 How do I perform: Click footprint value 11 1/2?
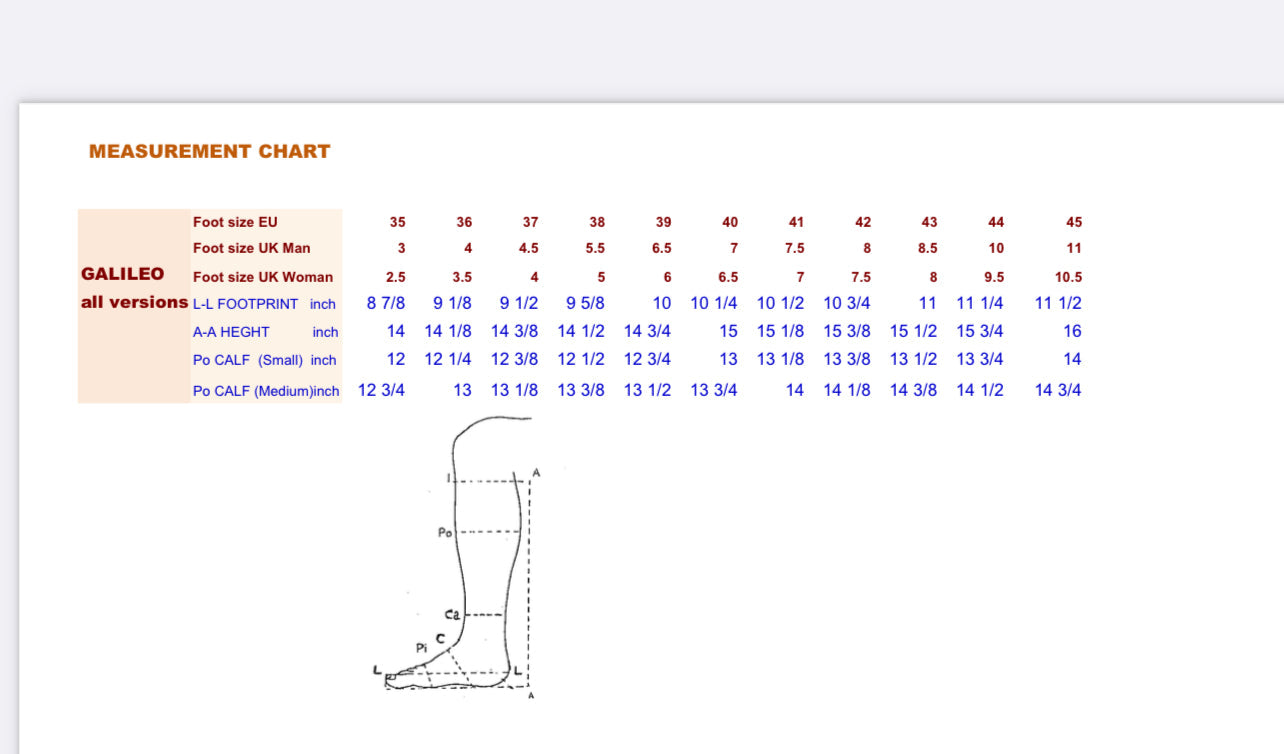tap(1058, 303)
